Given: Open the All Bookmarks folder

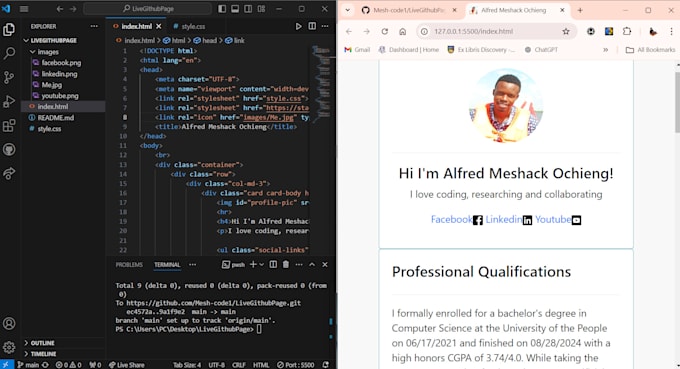Looking at the screenshot, I should [x=651, y=50].
